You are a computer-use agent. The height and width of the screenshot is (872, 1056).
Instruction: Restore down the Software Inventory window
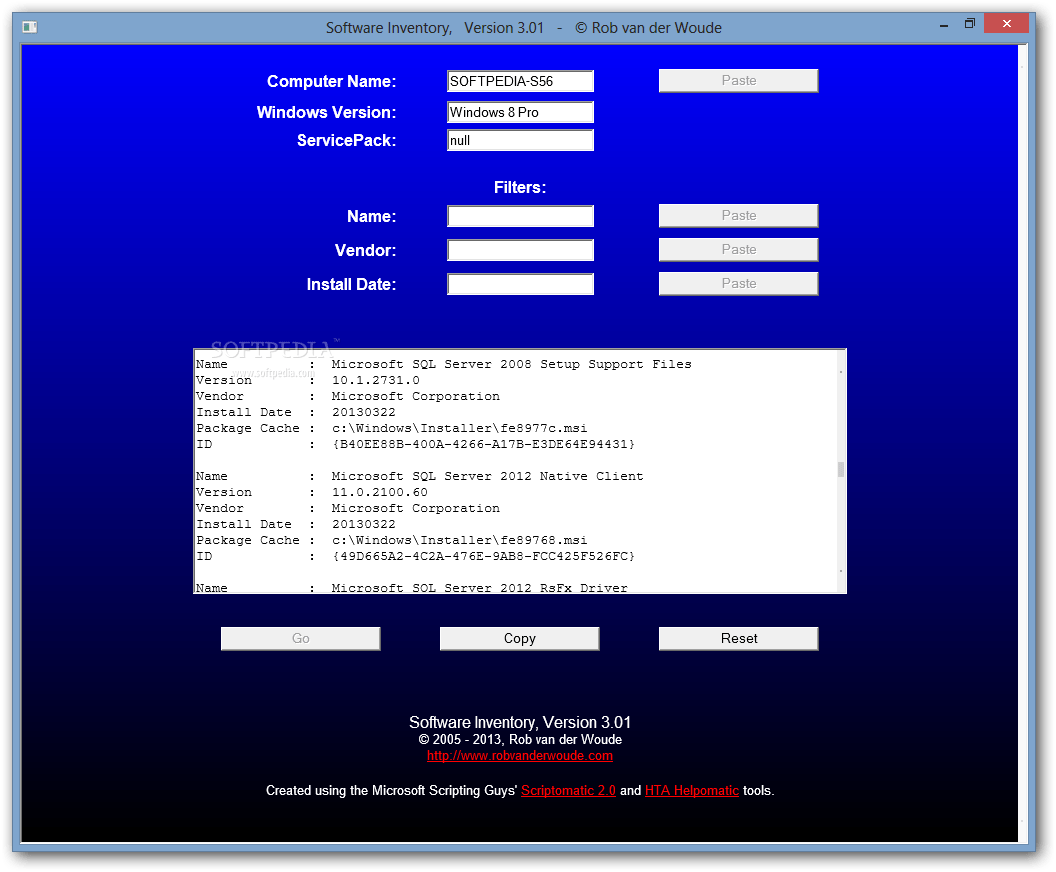pos(970,24)
